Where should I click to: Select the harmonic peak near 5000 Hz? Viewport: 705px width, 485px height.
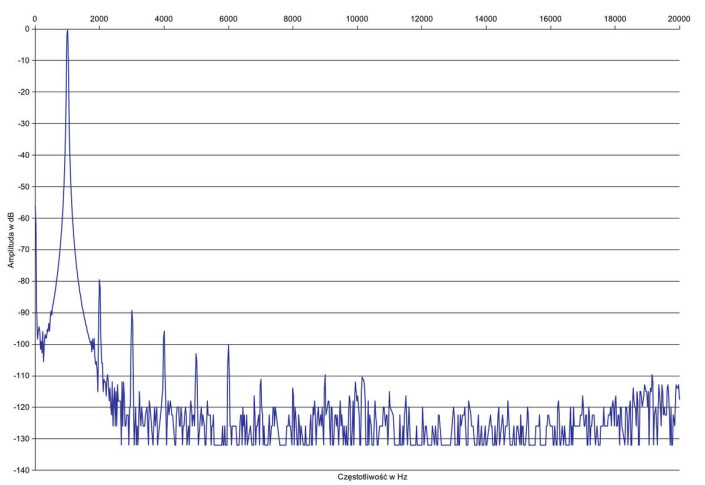tap(196, 354)
